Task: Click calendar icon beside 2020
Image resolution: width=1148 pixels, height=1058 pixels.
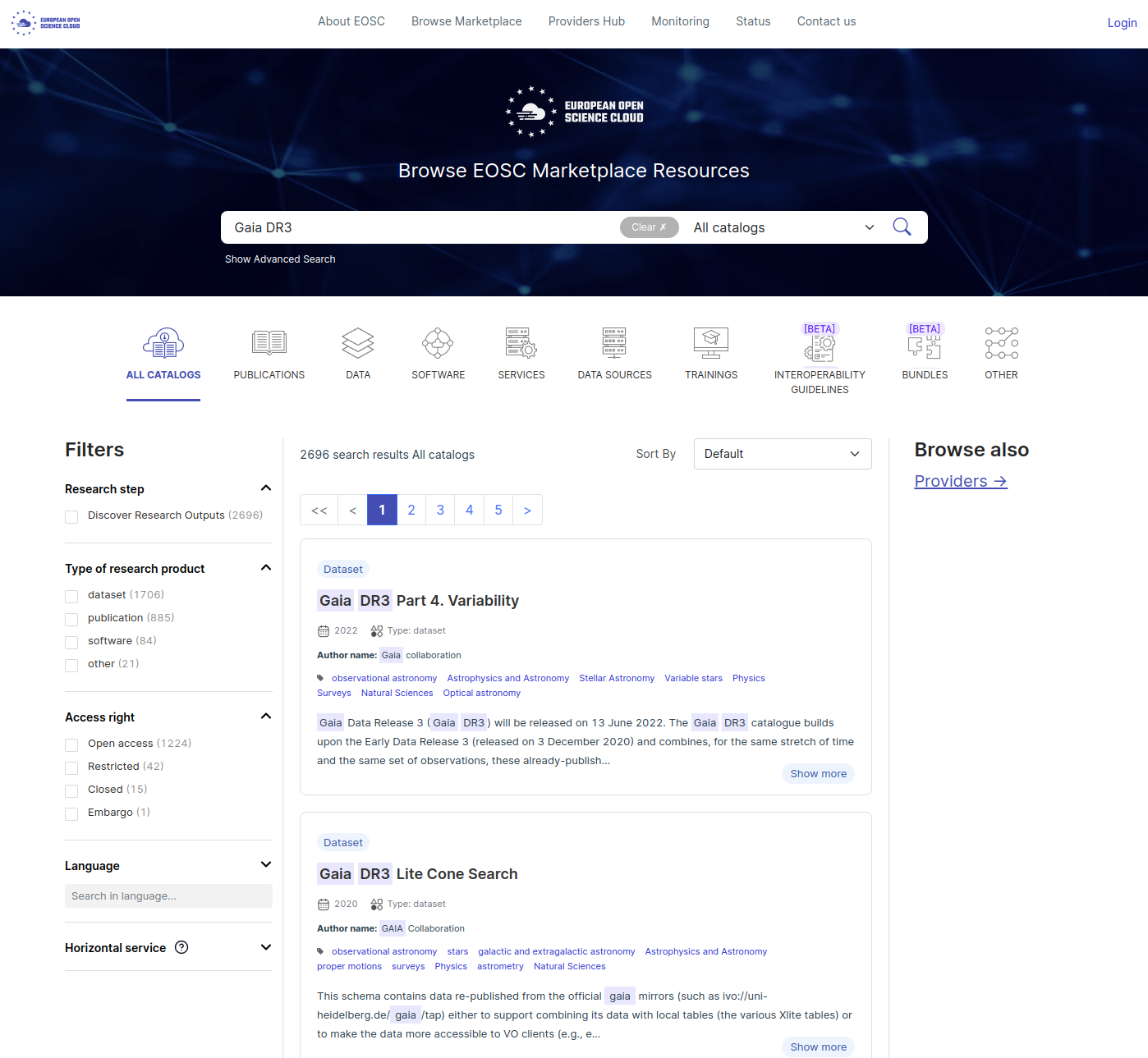Action: 324,905
